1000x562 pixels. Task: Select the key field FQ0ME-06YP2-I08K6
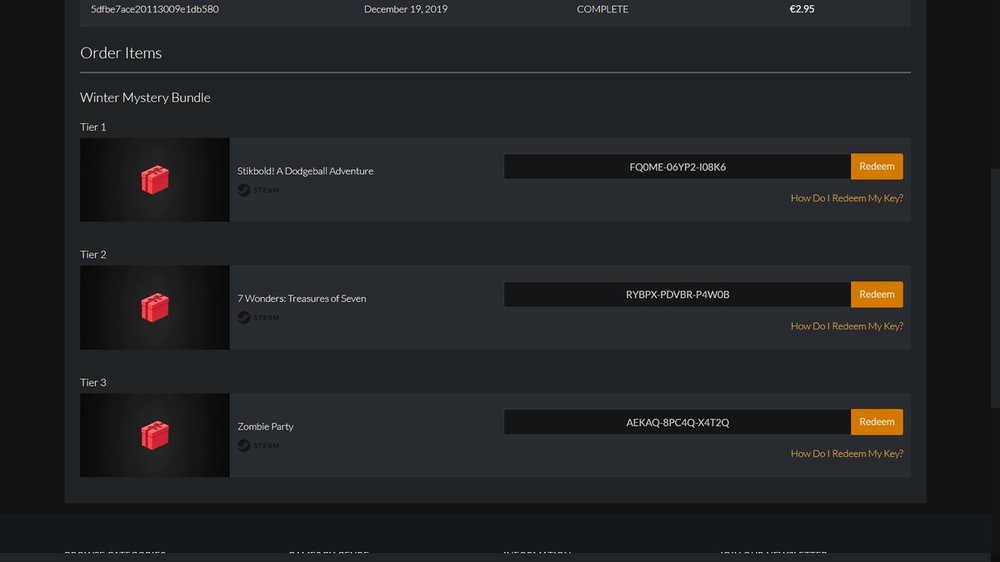click(x=677, y=166)
